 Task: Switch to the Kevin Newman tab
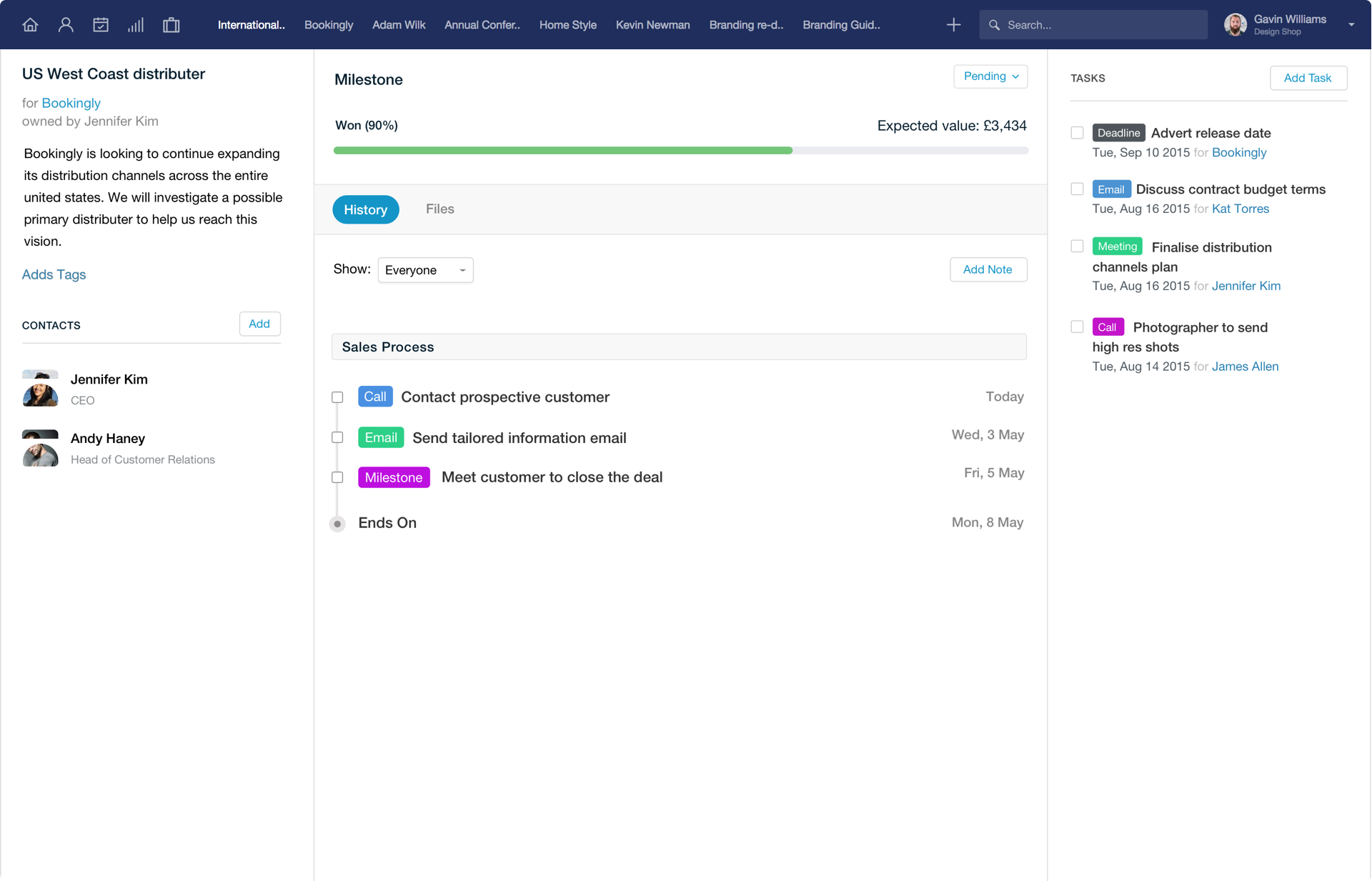[x=652, y=25]
